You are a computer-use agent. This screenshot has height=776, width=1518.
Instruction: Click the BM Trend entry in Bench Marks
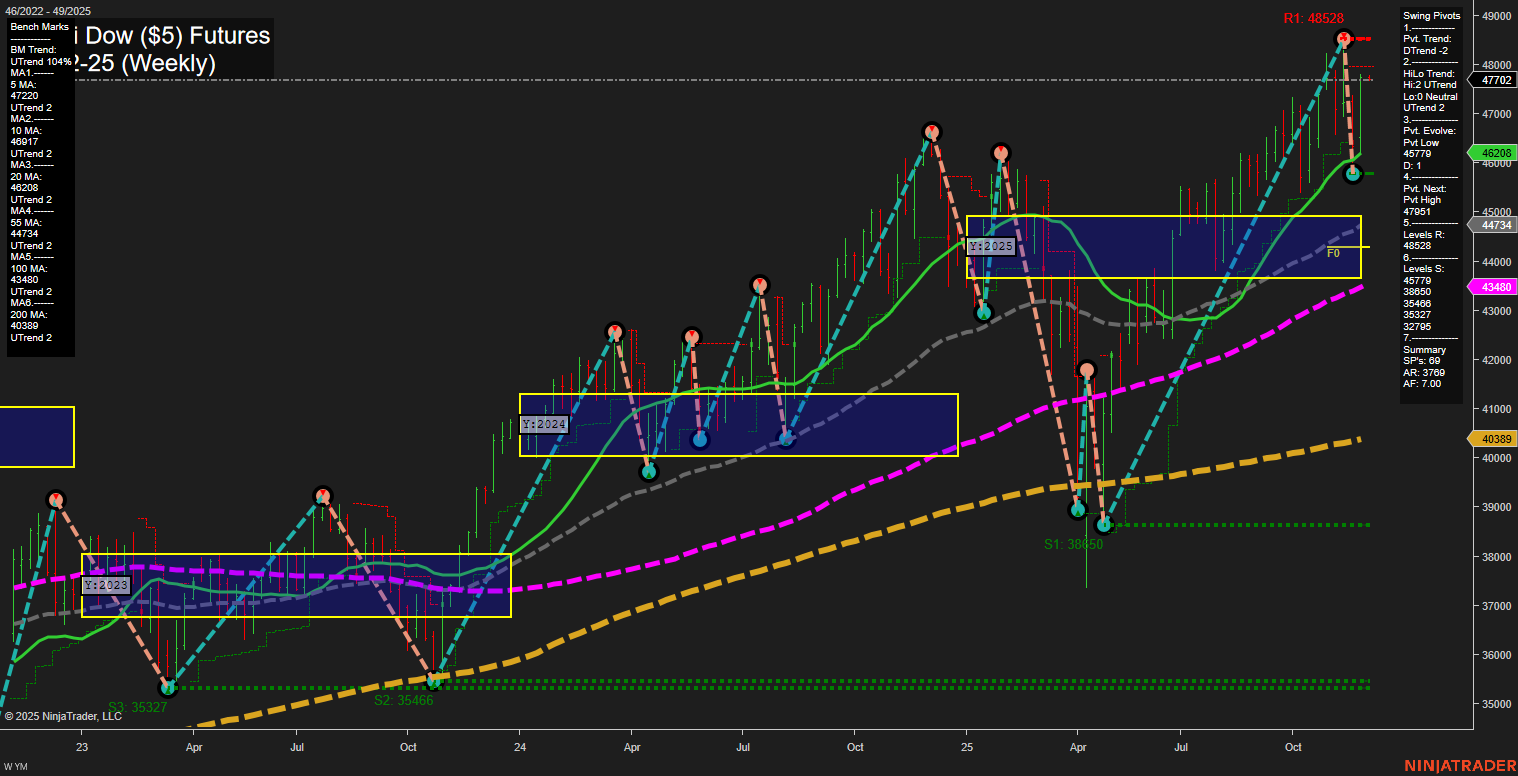point(39,55)
